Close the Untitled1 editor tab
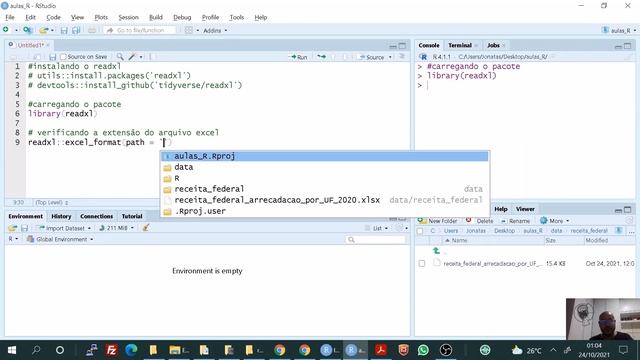 pos(48,45)
